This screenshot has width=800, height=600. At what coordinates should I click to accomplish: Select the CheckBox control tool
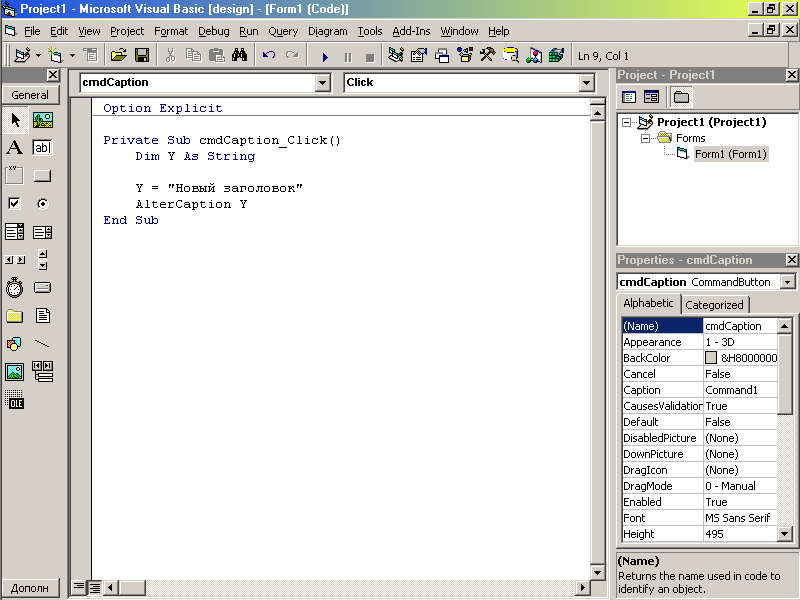click(15, 204)
